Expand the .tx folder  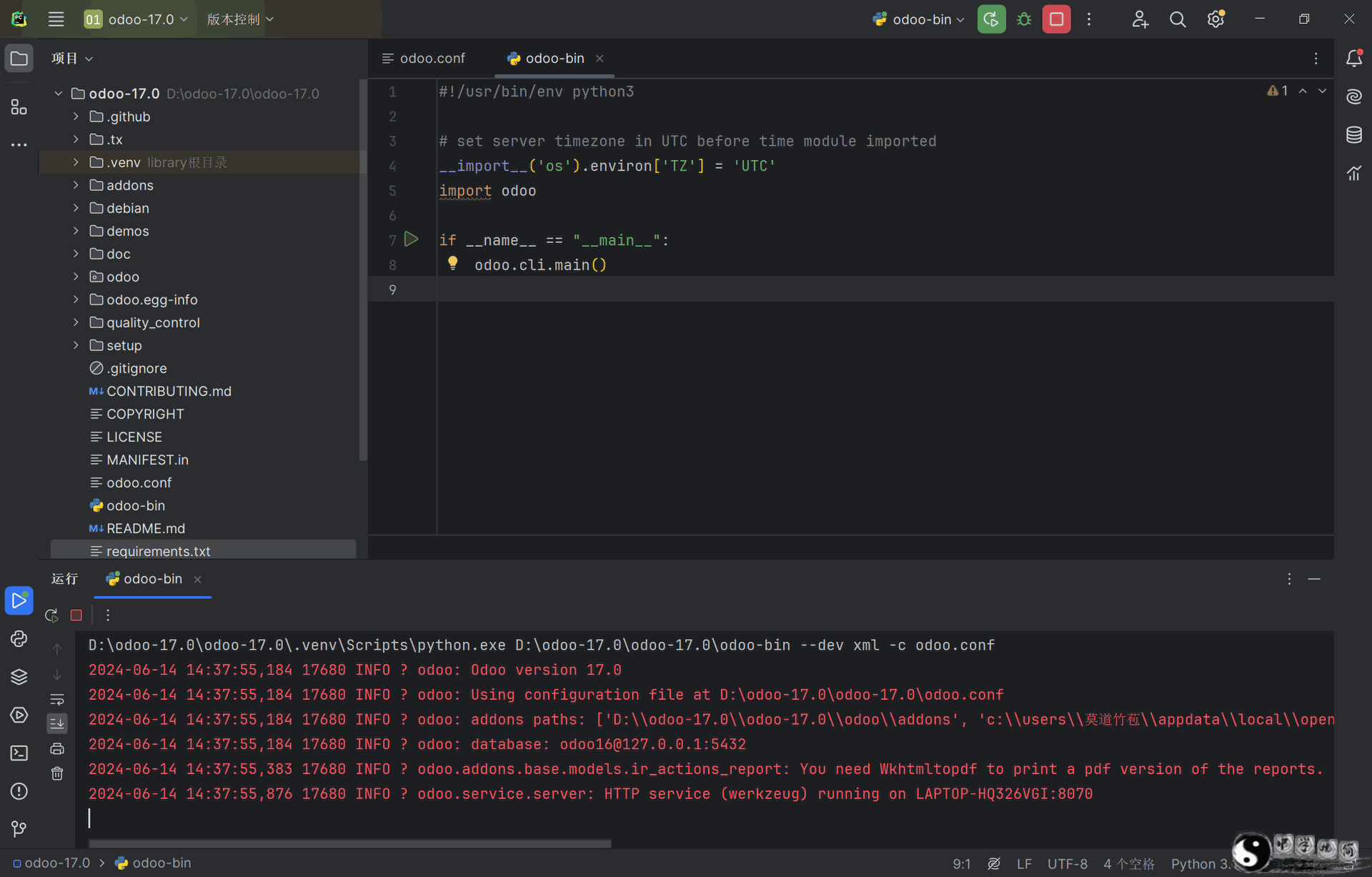[x=76, y=139]
